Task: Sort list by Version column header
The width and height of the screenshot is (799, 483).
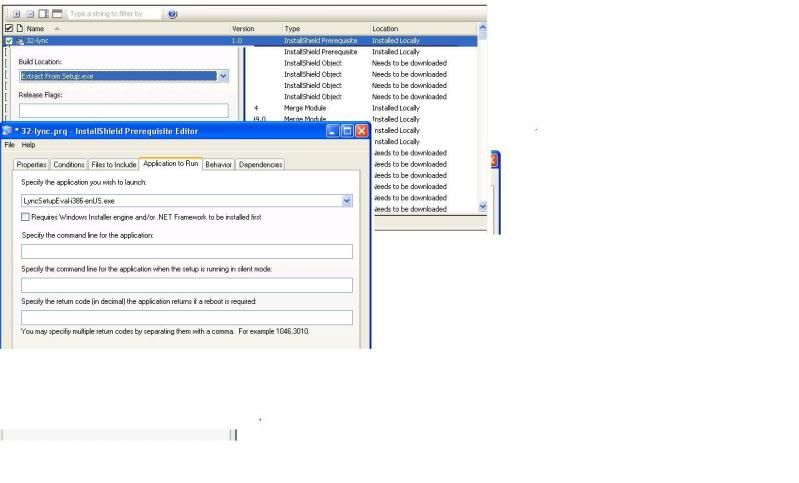Action: 243,29
